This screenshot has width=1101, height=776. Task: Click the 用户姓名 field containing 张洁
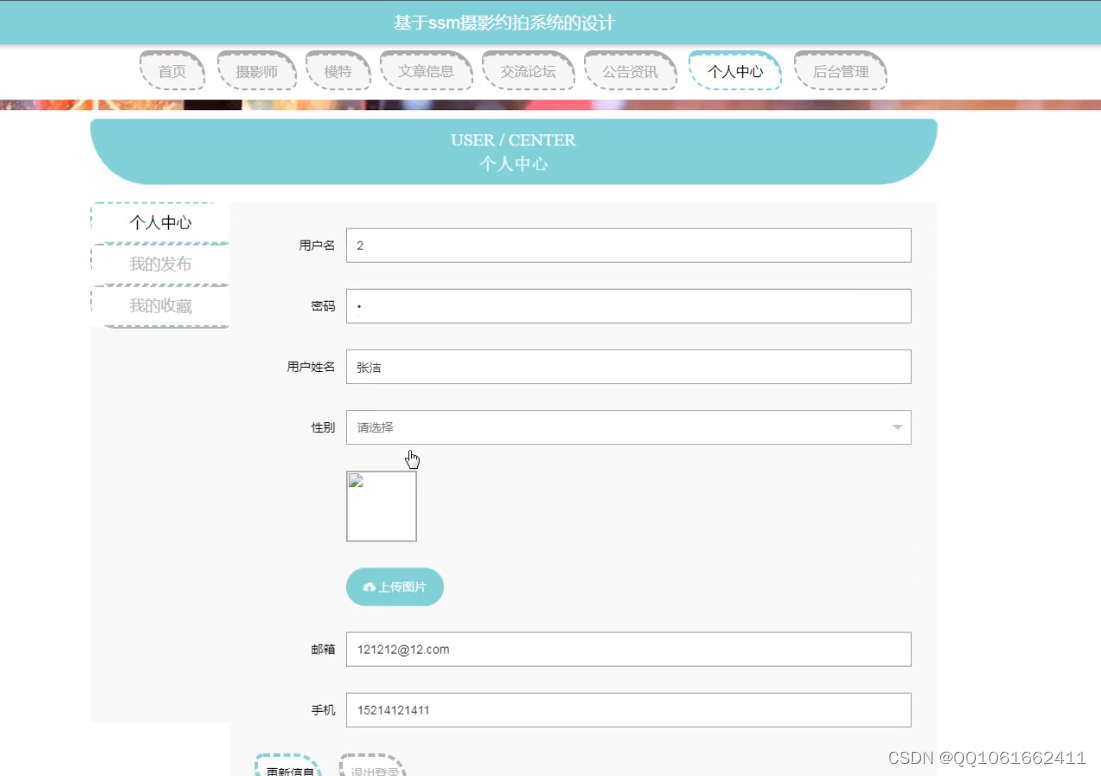point(628,367)
